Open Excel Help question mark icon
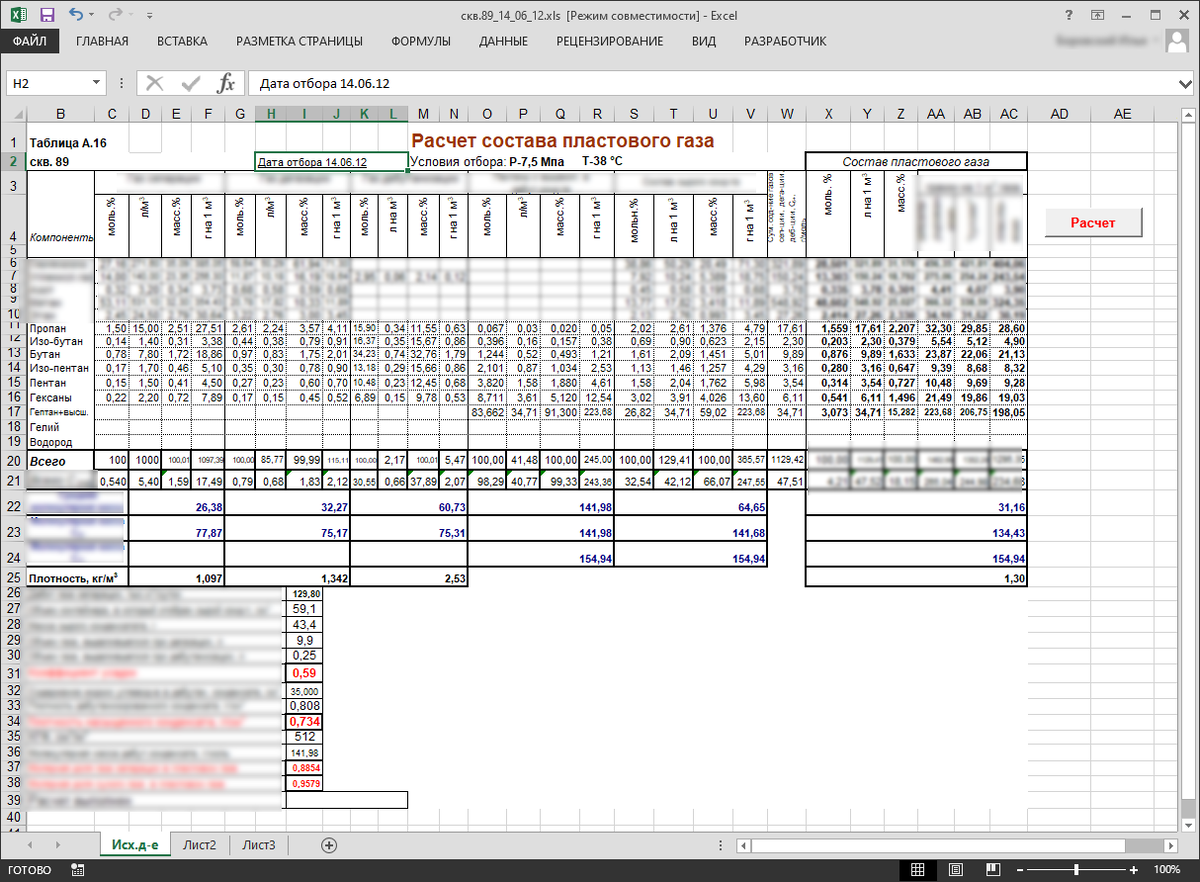The width and height of the screenshot is (1200, 882). pyautogui.click(x=1071, y=15)
